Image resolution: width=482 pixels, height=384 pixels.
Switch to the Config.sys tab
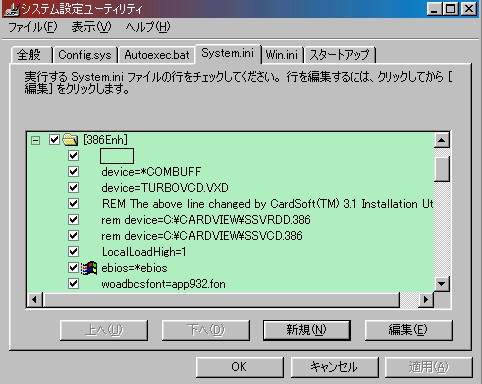point(85,55)
